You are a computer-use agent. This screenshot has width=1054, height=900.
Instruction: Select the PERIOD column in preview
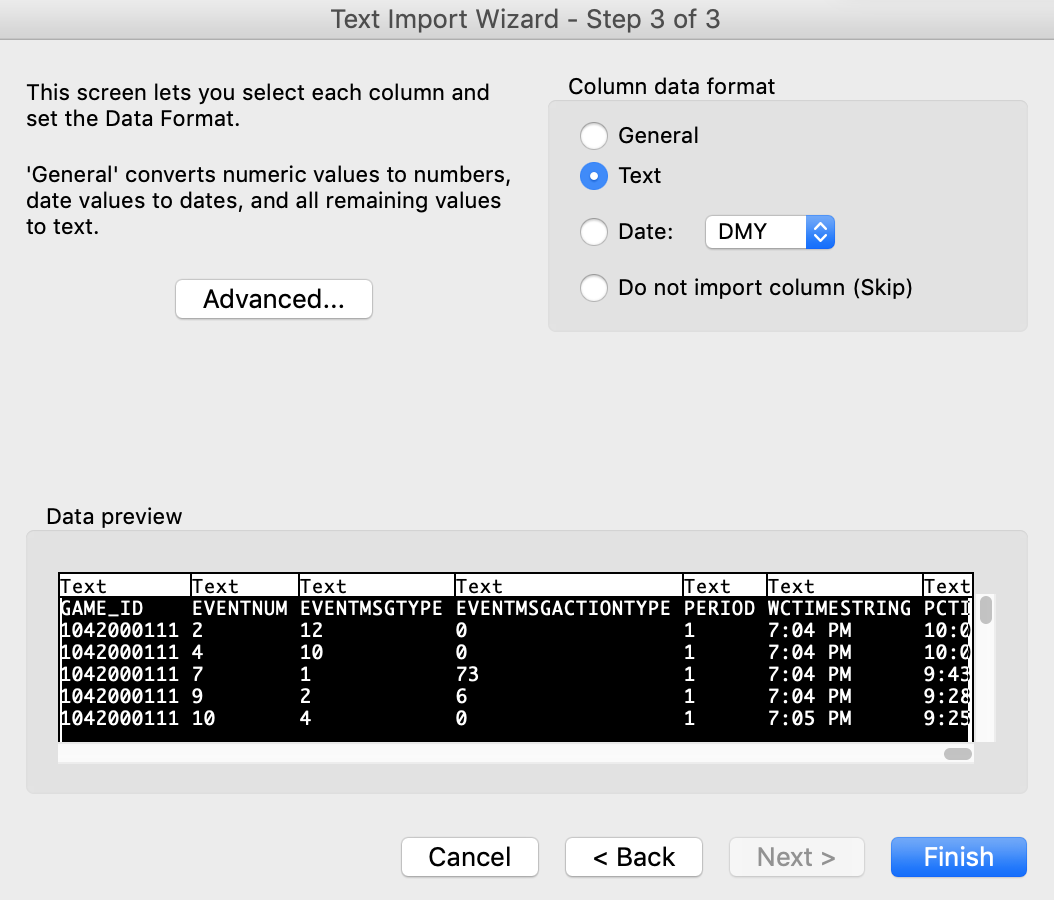tap(720, 608)
